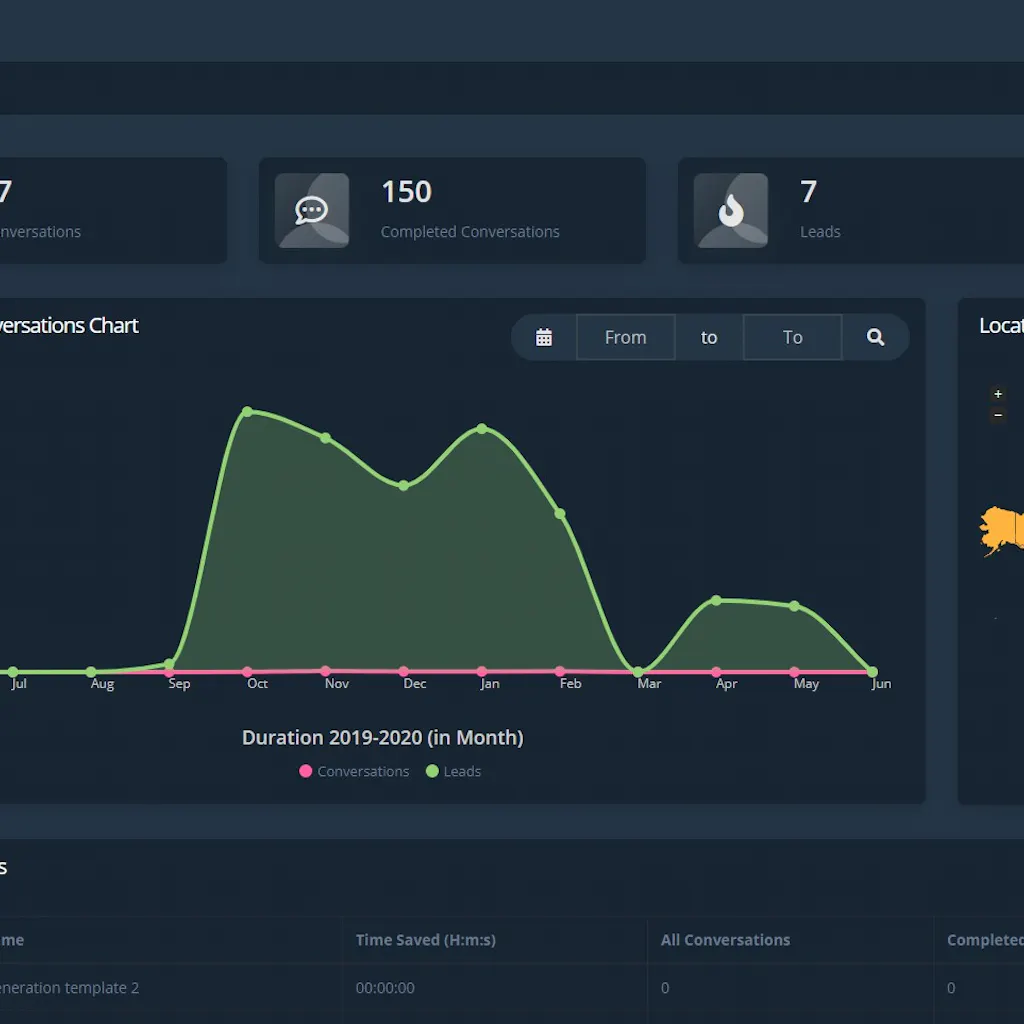Image resolution: width=1024 pixels, height=1024 pixels.
Task: Open the 7 Leads stat card
Action: tap(850, 210)
